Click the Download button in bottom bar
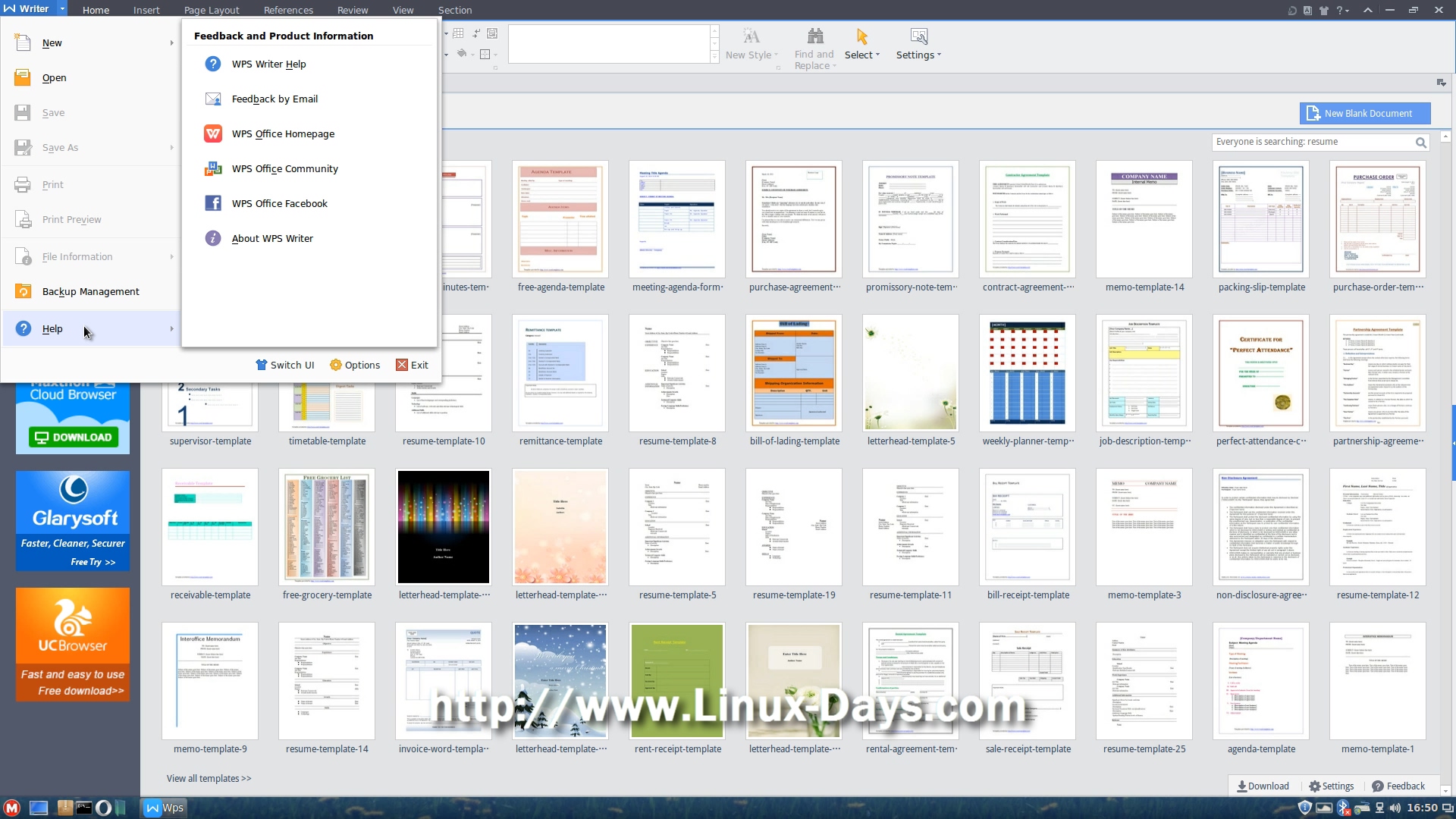This screenshot has width=1456, height=819. click(x=1263, y=786)
